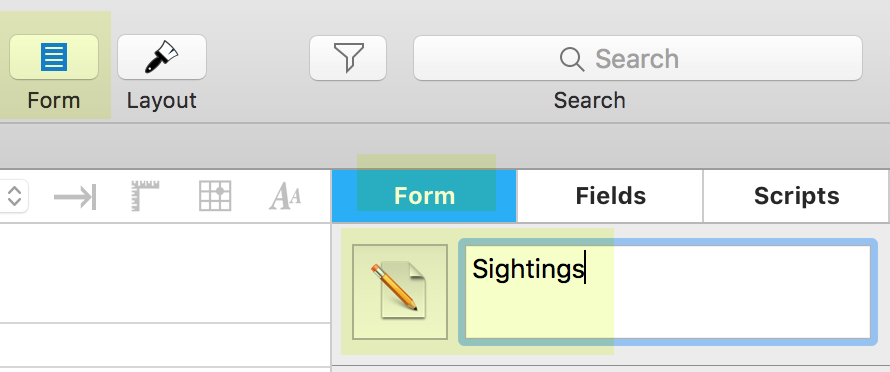Click the magnifying glass in the Search field

tap(572, 59)
